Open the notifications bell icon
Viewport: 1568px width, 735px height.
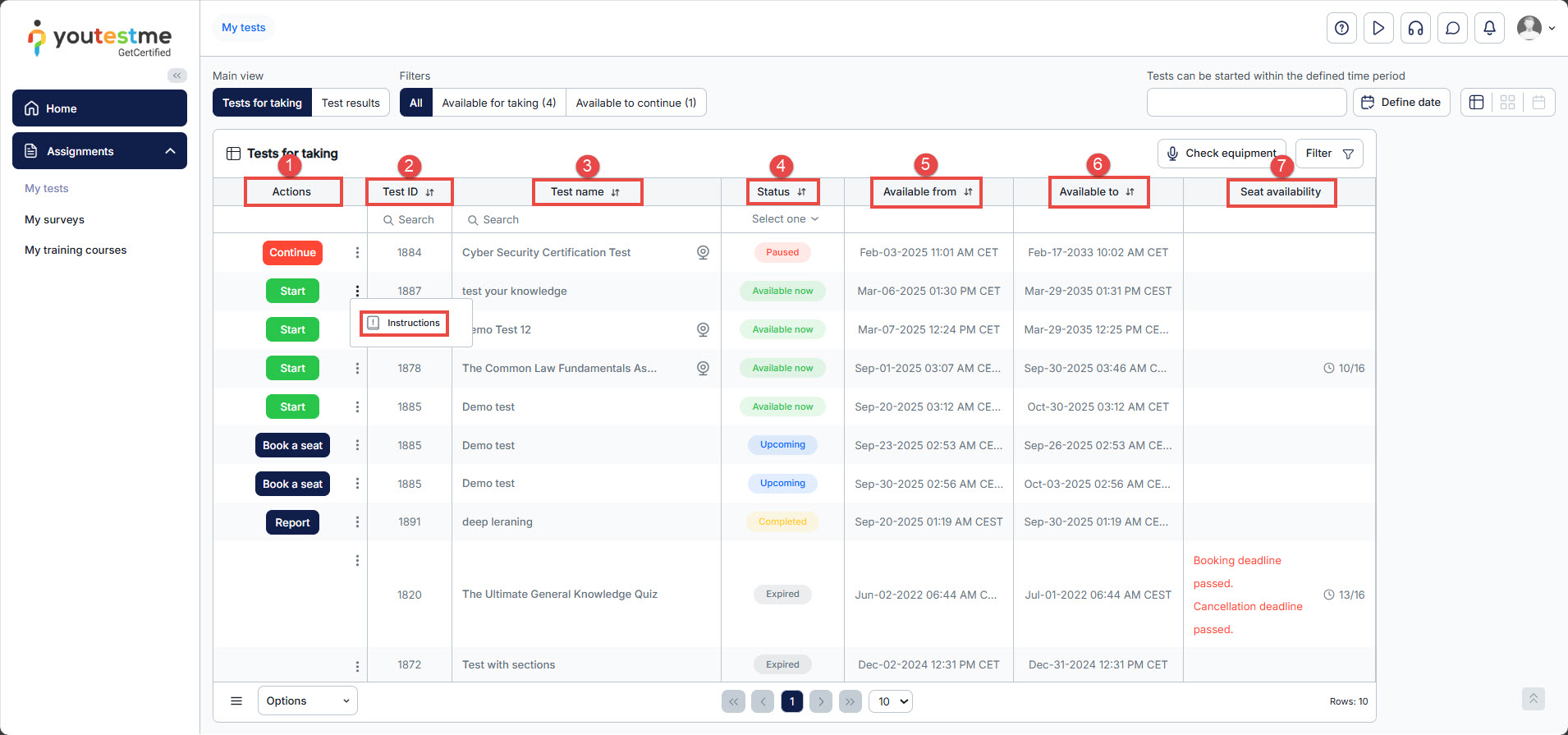1489,28
